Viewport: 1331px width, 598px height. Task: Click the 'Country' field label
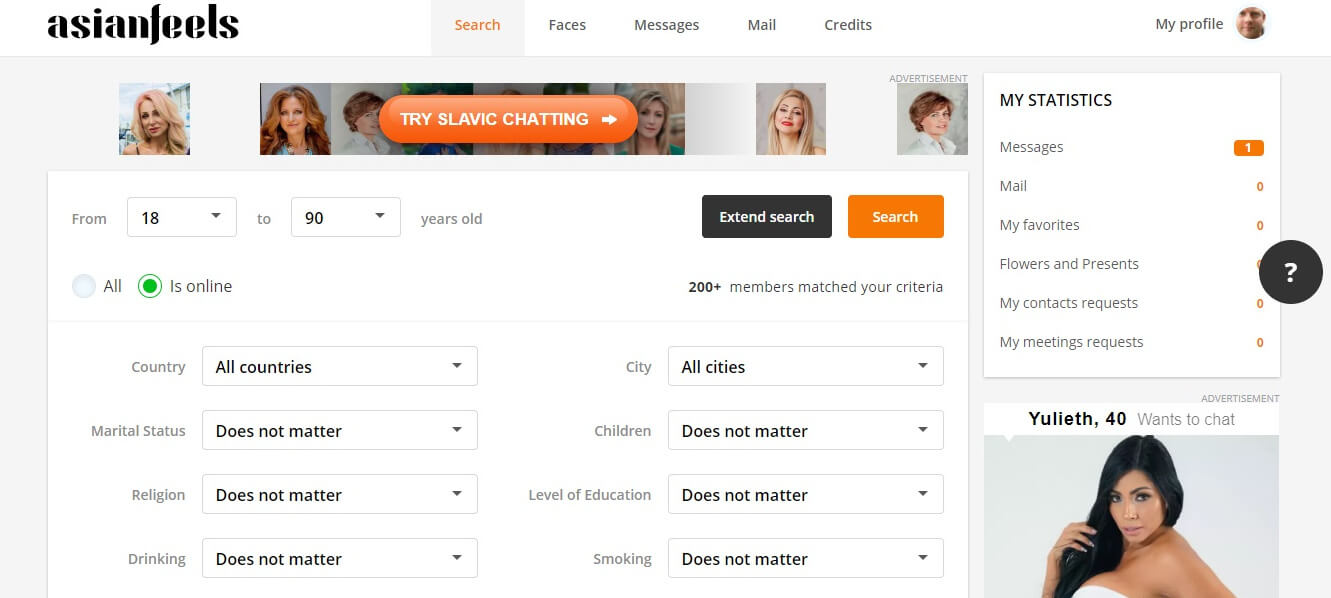158,367
